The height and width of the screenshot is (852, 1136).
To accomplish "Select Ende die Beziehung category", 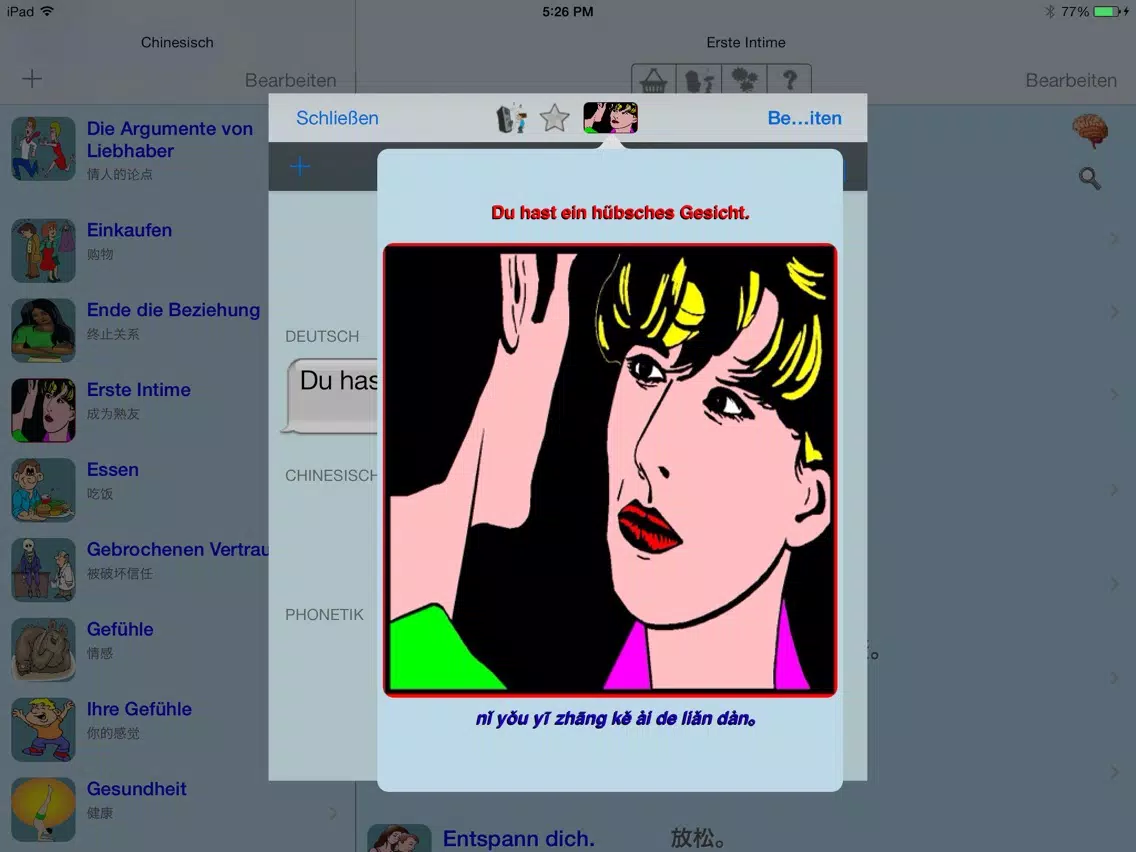I will tap(173, 310).
